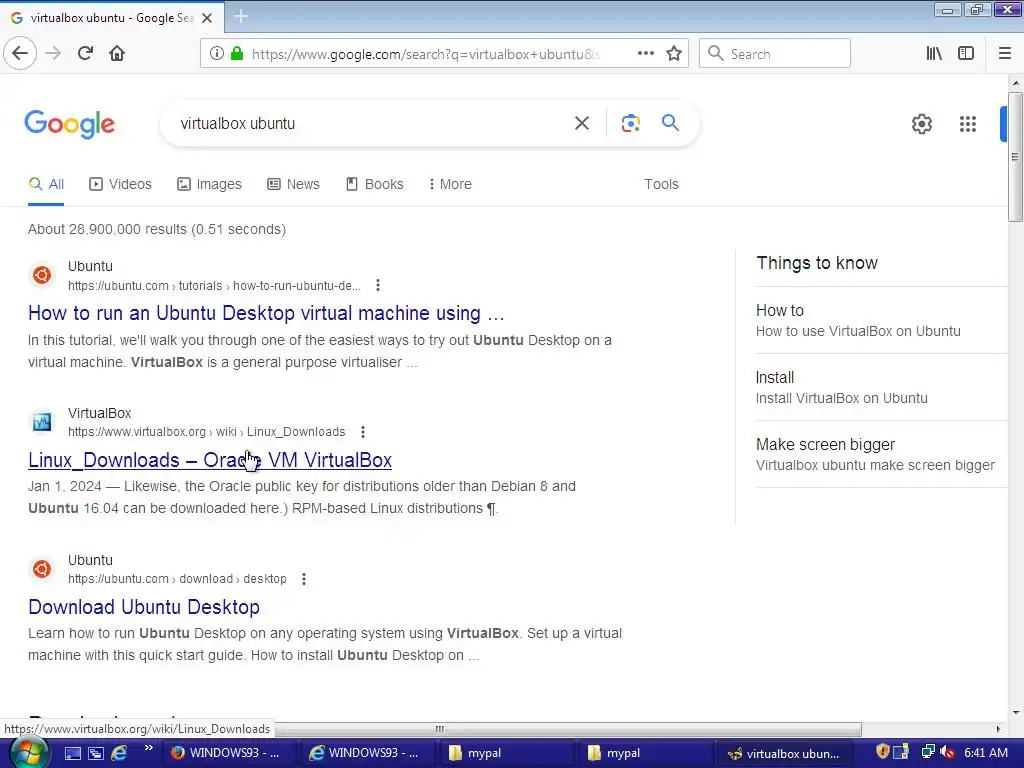Submit search with the blue magnifier icon
The width and height of the screenshot is (1024, 768).
tap(670, 123)
